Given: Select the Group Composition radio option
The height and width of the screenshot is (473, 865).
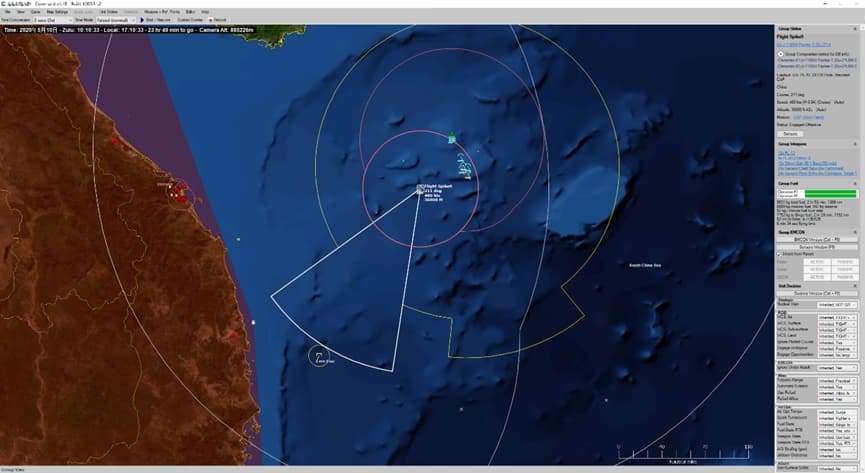Looking at the screenshot, I should tap(781, 54).
